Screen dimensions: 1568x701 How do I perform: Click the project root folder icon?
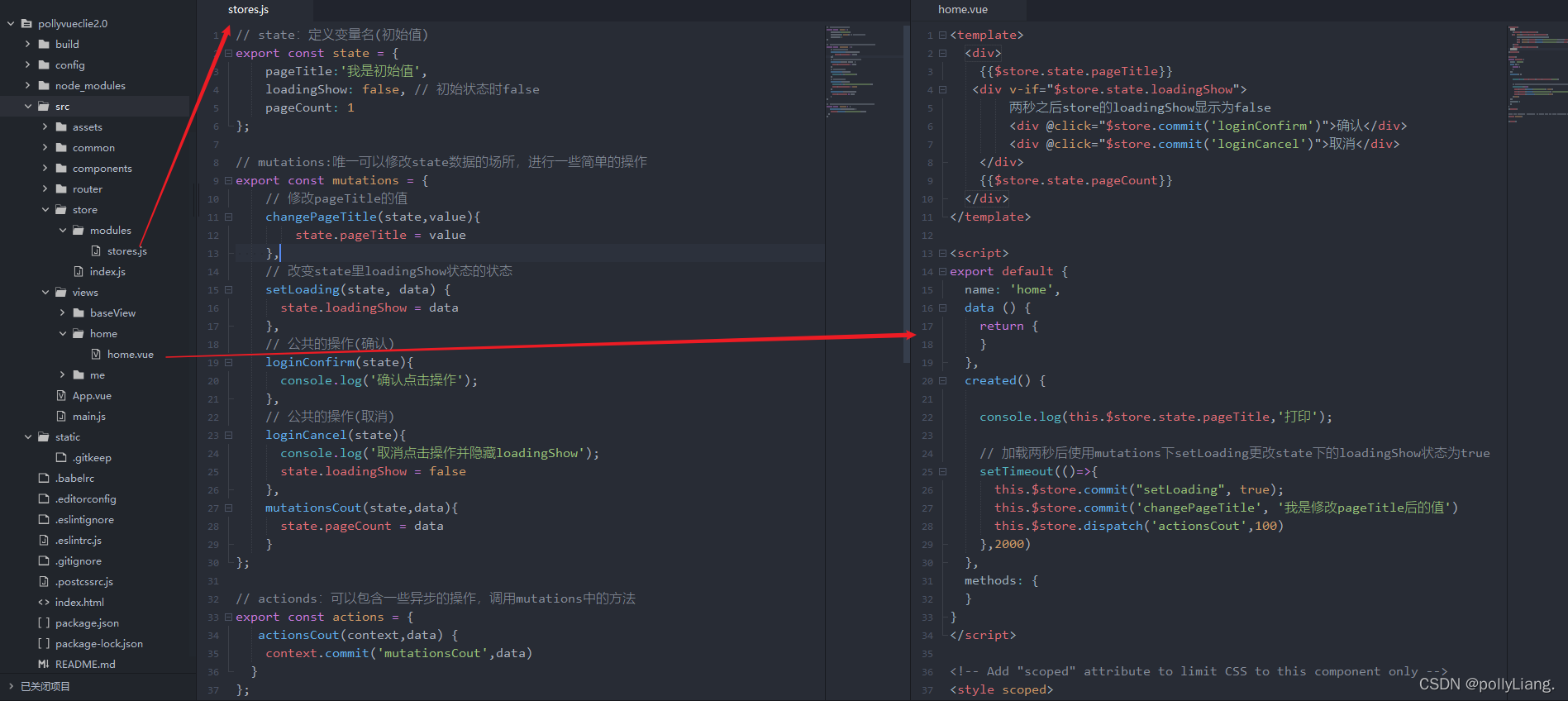26,24
